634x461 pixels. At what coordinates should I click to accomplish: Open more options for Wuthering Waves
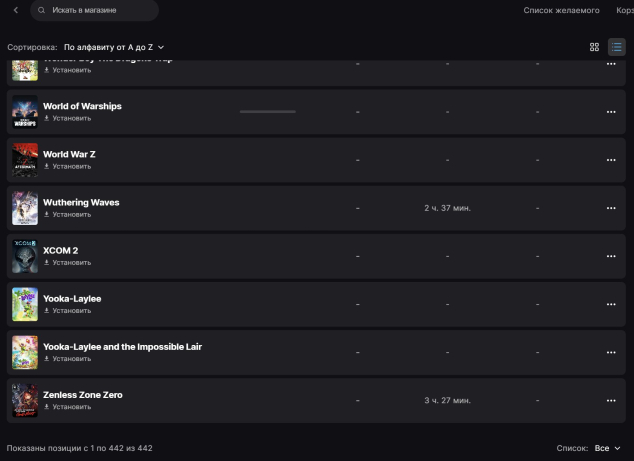[611, 208]
